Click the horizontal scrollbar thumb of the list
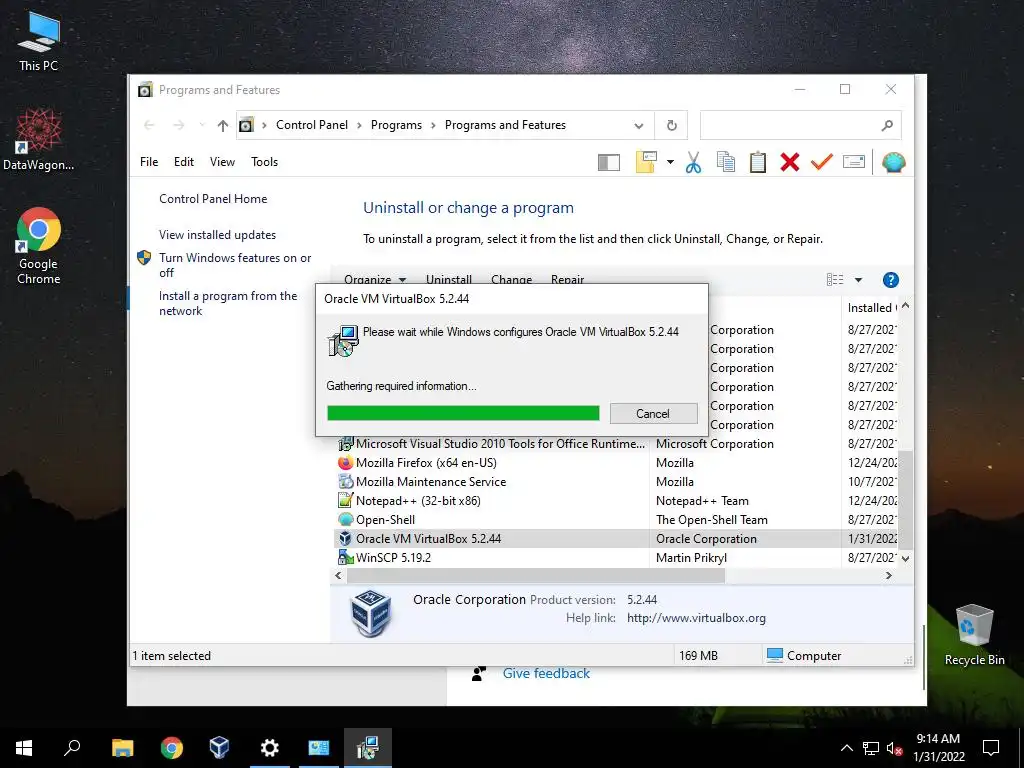This screenshot has height=768, width=1024. (x=536, y=575)
